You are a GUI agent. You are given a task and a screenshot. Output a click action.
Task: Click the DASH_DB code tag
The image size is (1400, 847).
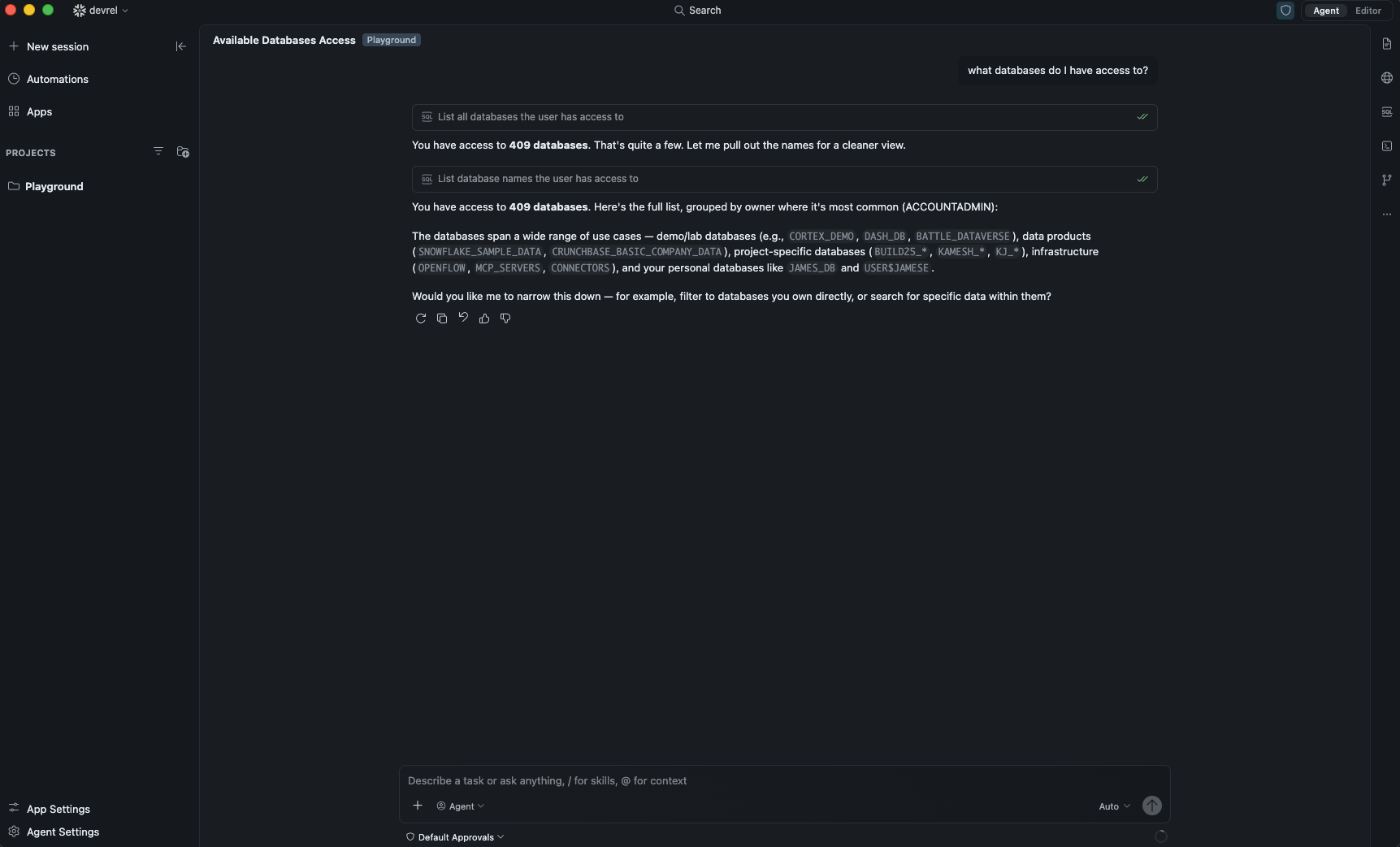click(885, 237)
